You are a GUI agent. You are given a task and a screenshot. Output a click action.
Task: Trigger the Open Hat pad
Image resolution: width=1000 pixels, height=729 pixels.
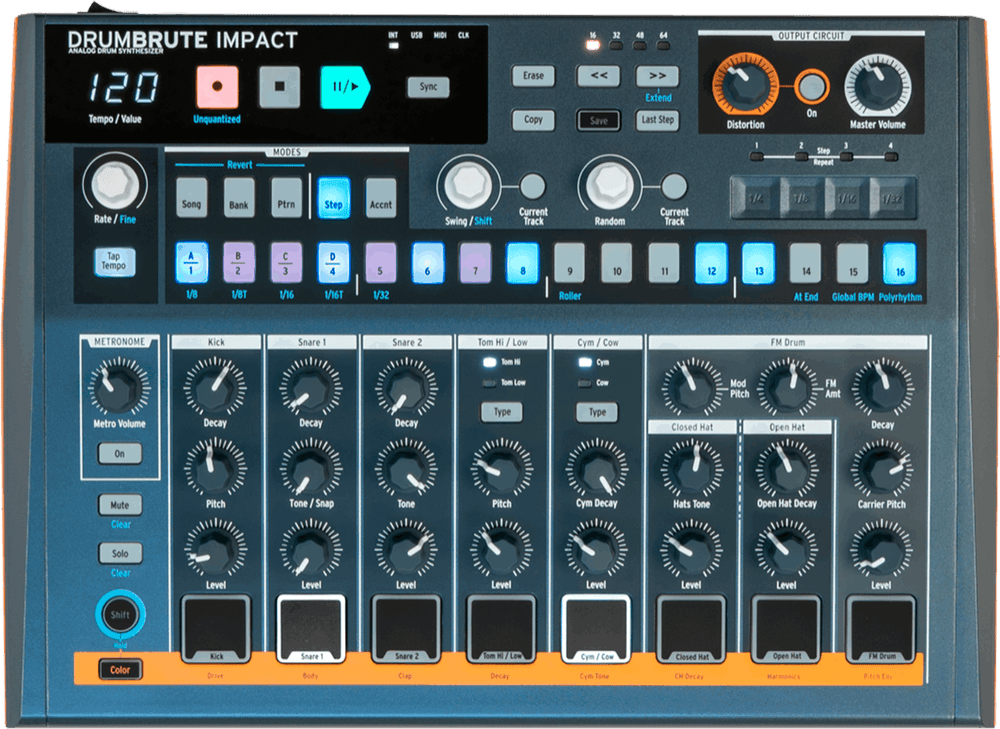point(786,630)
